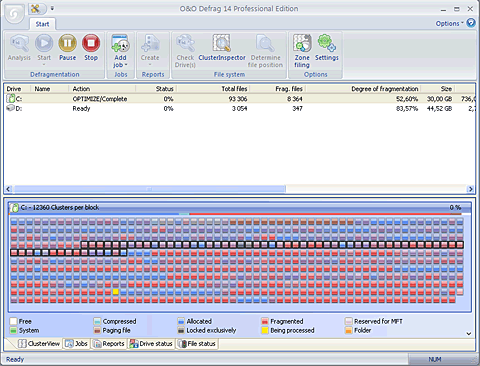480x366 pixels.
Task: Click the System legend green swatch
Action: pyautogui.click(x=13, y=330)
